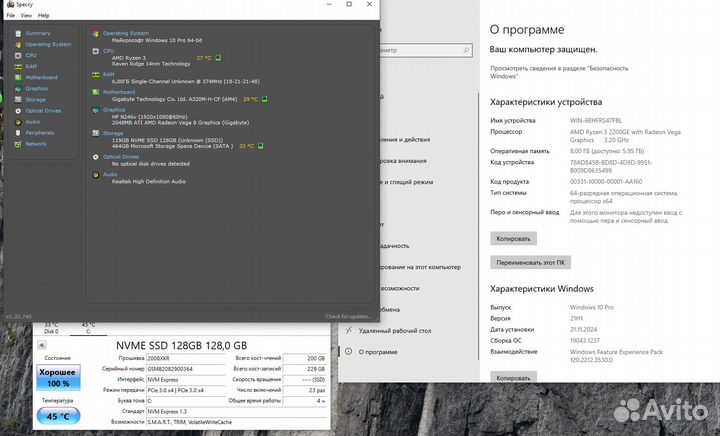Click the Settings search box
Viewport: 720px width, 436px height.
coord(425,50)
